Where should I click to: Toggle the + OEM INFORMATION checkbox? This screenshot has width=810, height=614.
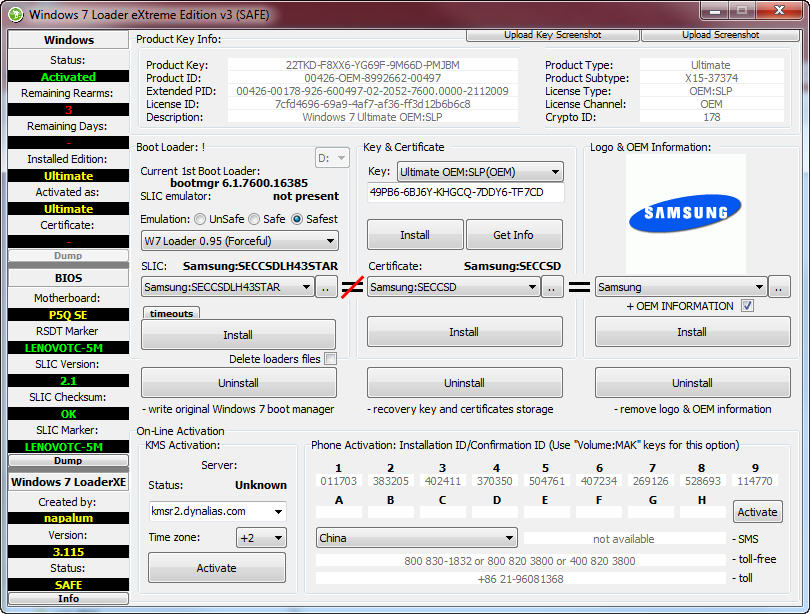pos(747,306)
